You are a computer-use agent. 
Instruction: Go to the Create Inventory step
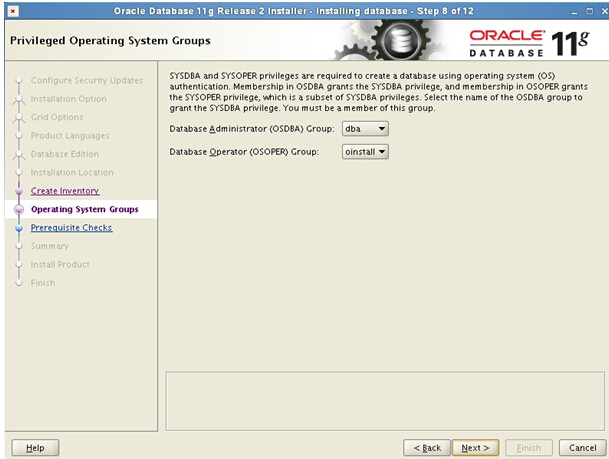pos(65,191)
